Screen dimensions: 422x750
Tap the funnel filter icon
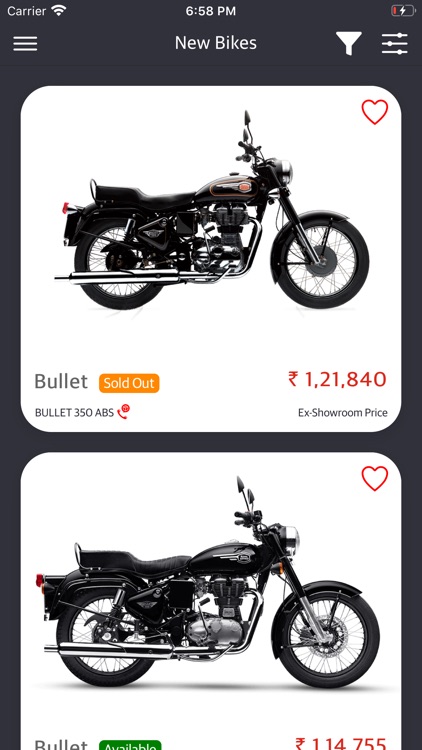pos(348,44)
